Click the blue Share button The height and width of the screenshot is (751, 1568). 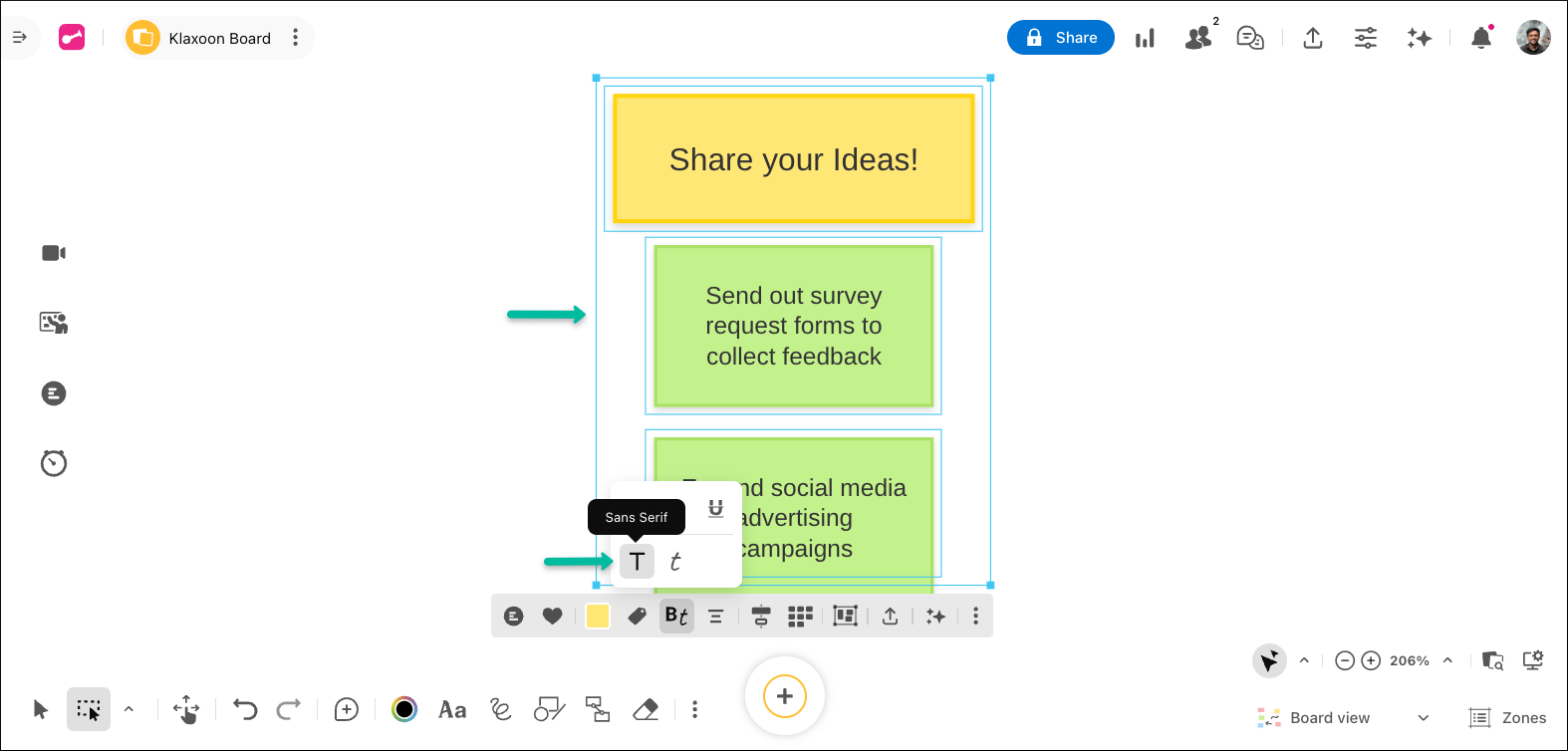1061,38
